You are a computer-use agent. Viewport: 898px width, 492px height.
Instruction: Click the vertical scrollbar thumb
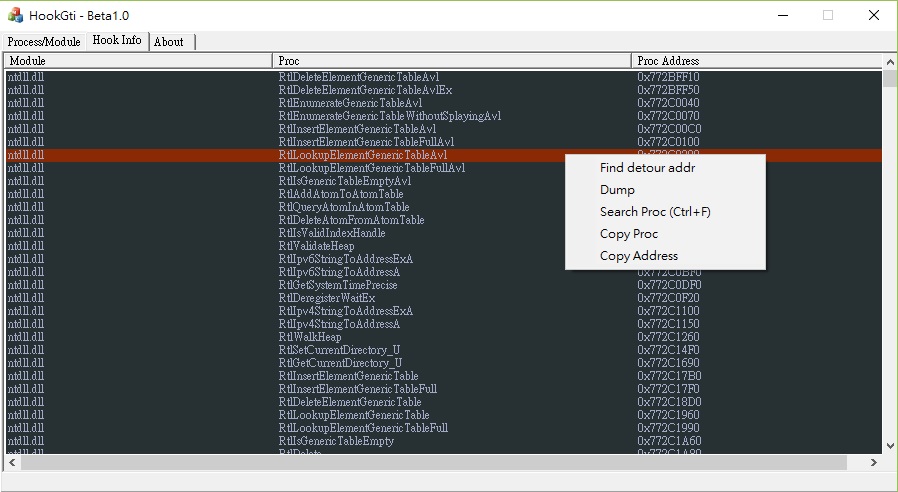tap(889, 78)
